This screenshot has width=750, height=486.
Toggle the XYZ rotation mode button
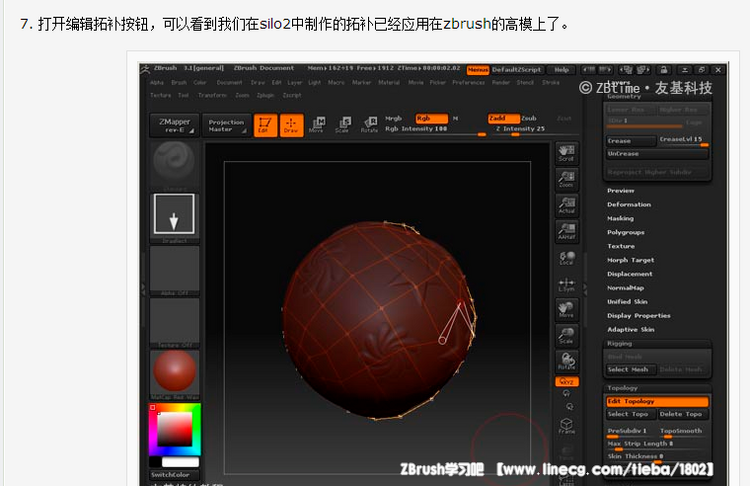point(567,382)
